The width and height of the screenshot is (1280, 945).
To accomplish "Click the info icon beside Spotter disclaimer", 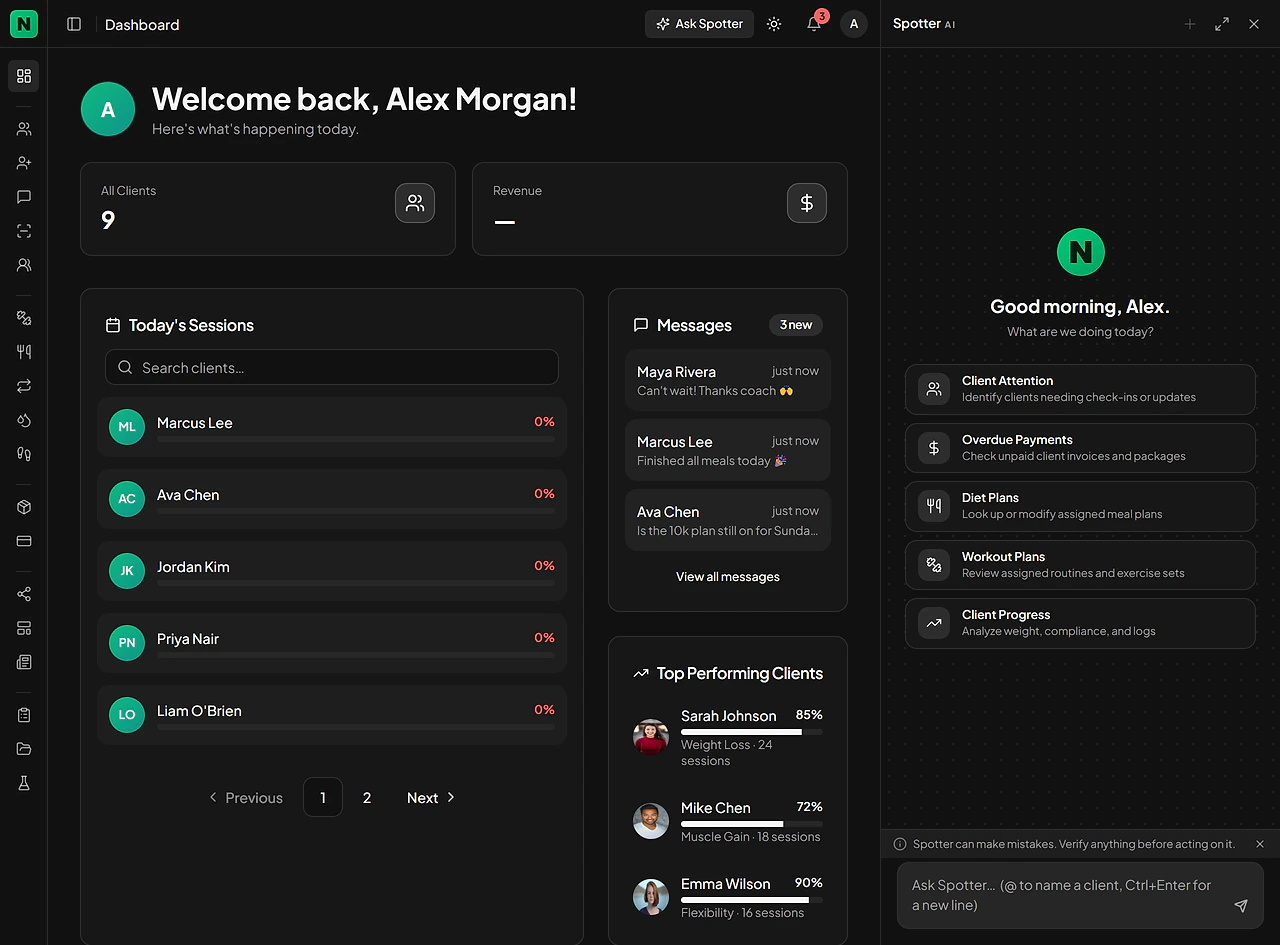I will click(900, 844).
